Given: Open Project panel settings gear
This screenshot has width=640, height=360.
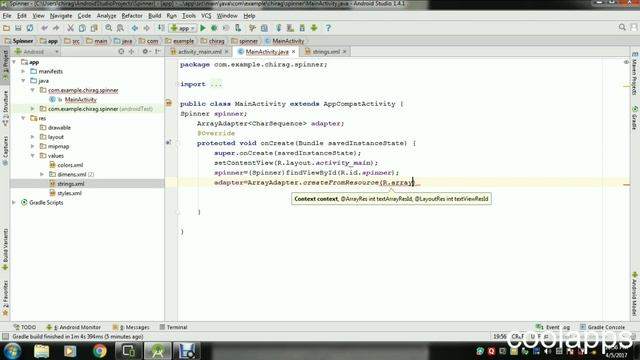Looking at the screenshot, I should (x=145, y=51).
